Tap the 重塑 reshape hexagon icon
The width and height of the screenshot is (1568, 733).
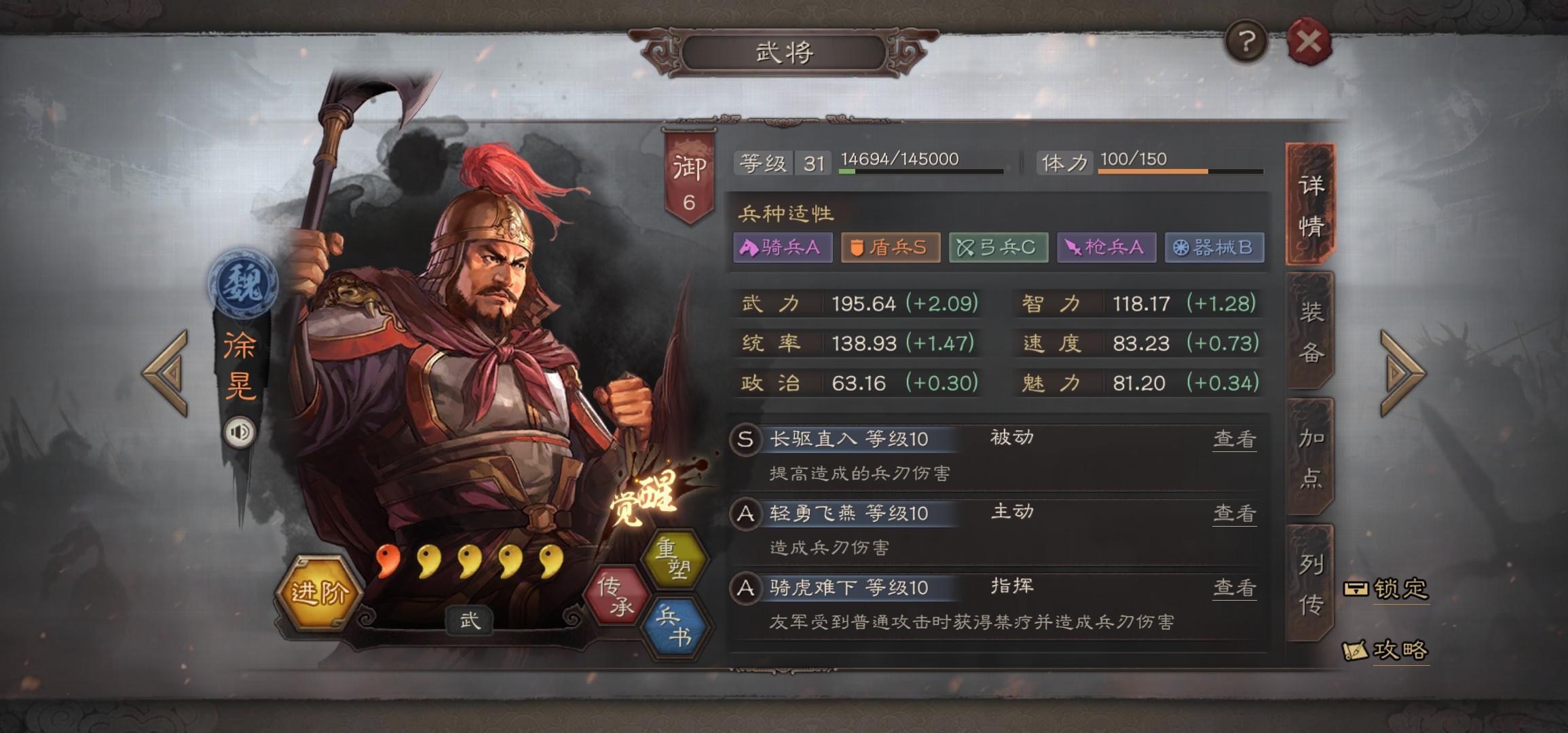pos(673,559)
